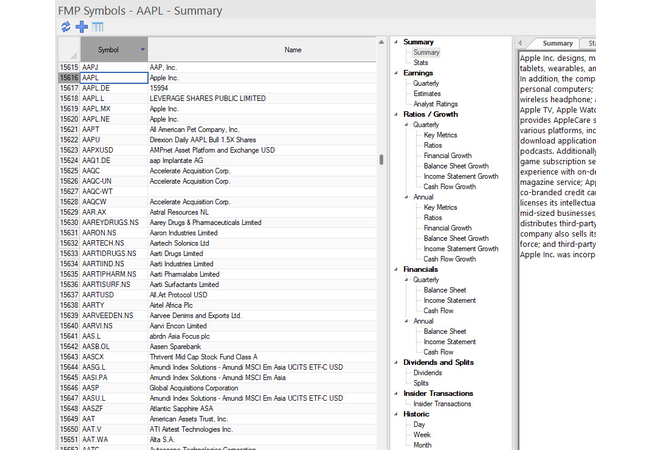
Task: Click the symbol list scrollbar thumb
Action: (381, 159)
